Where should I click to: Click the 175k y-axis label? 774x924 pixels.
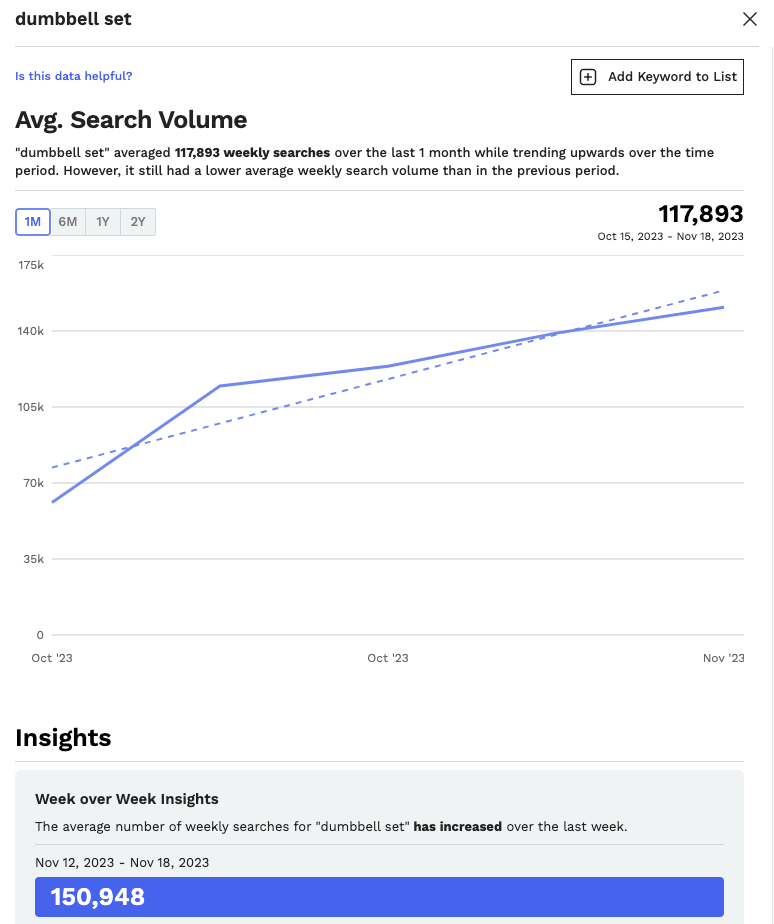coord(31,265)
